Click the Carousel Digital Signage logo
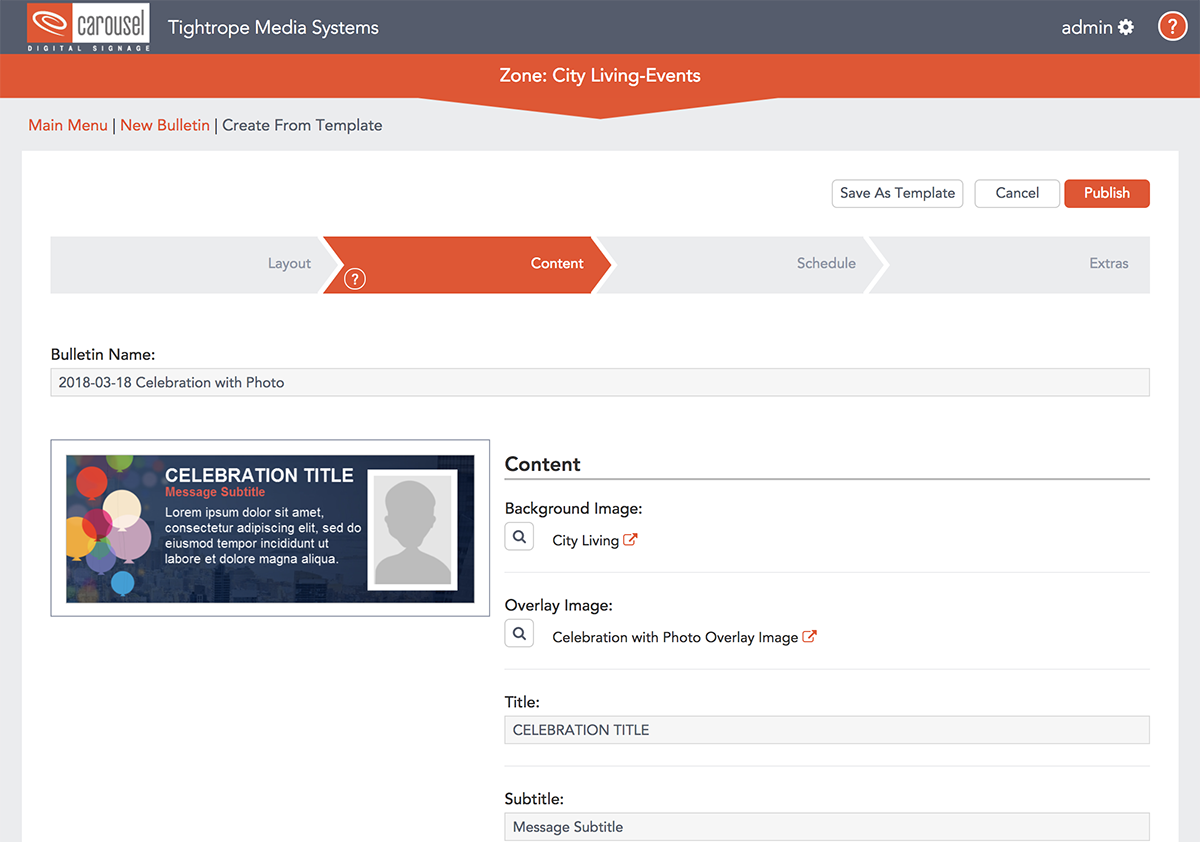The image size is (1200, 842). point(89,27)
